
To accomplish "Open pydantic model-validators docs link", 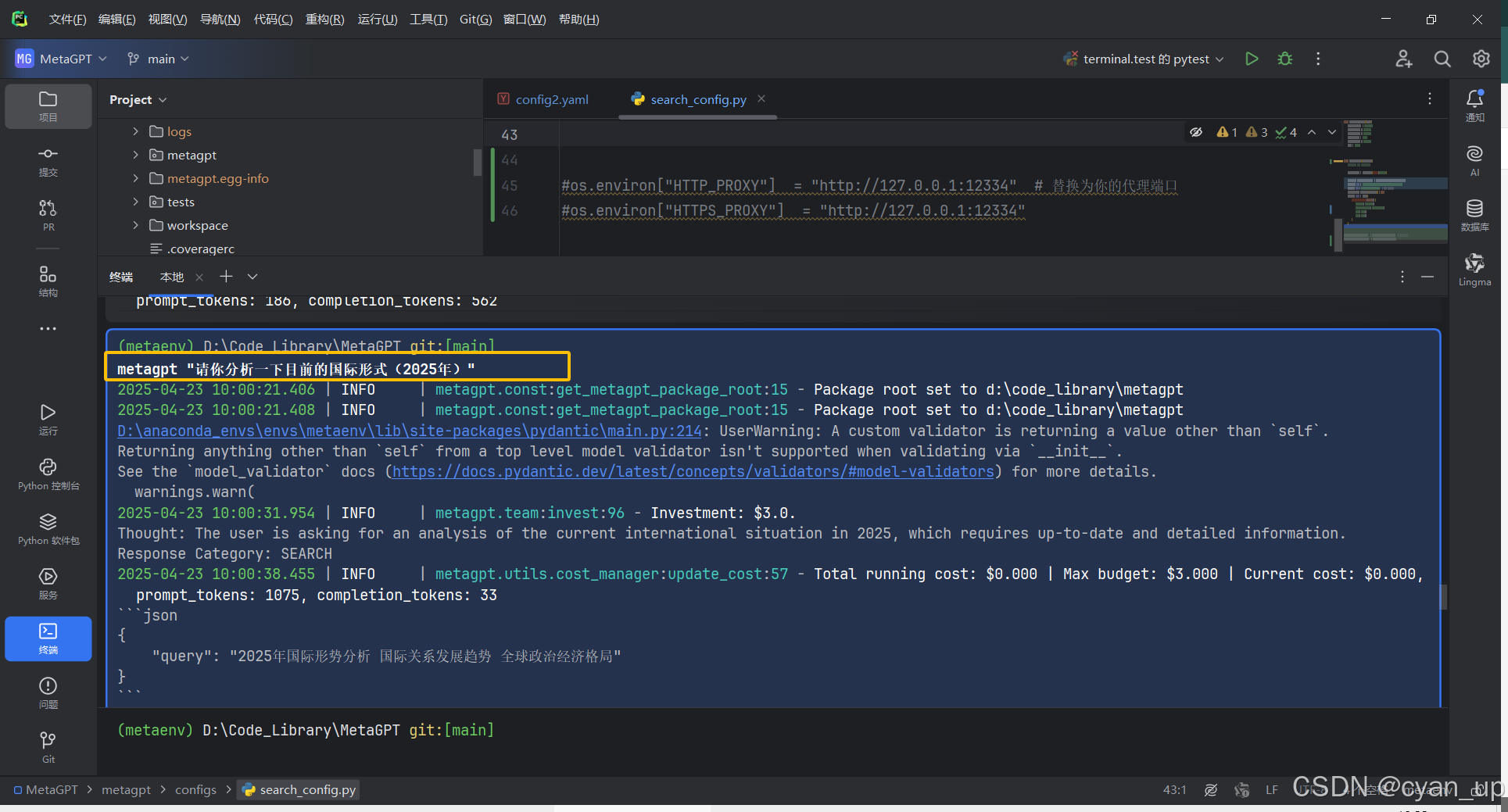I will 693,471.
